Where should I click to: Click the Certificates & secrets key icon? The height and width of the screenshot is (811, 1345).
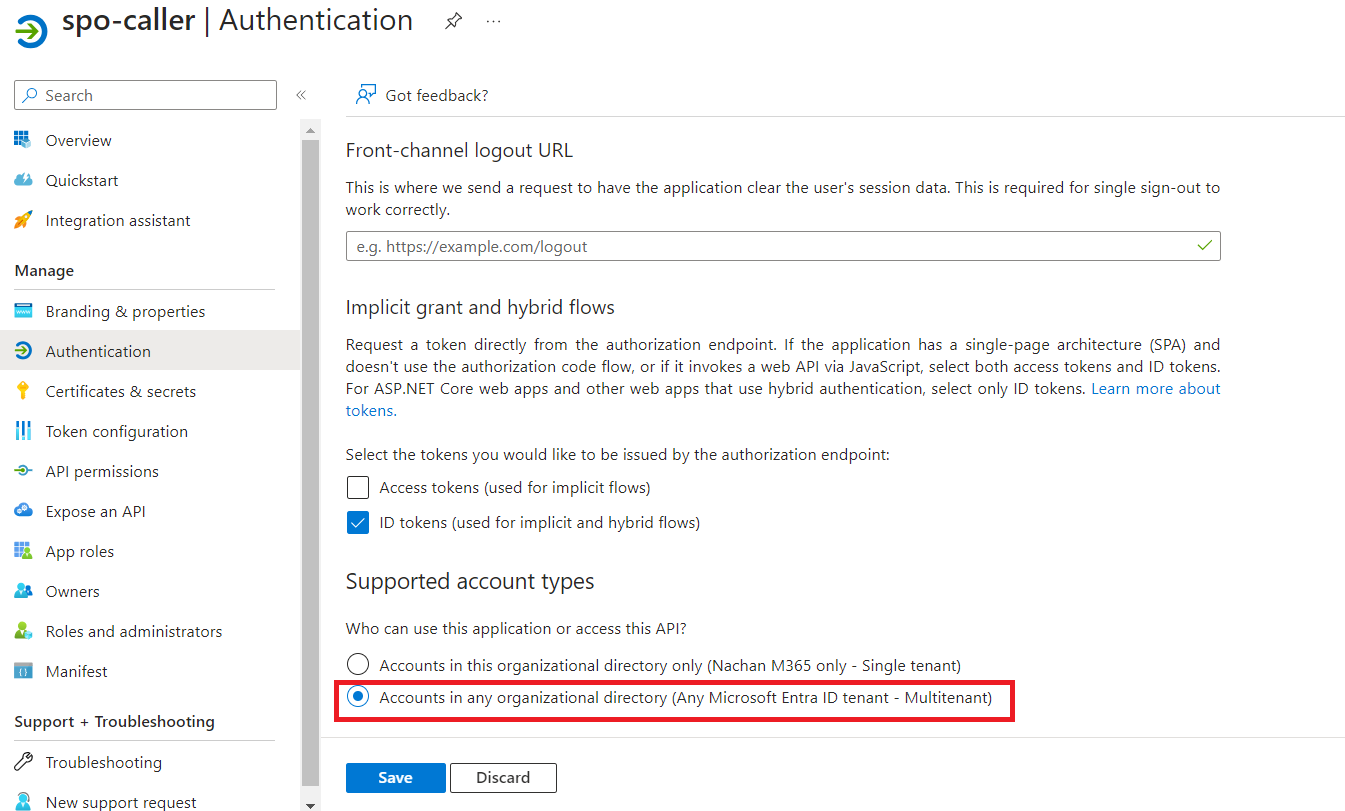tap(23, 391)
